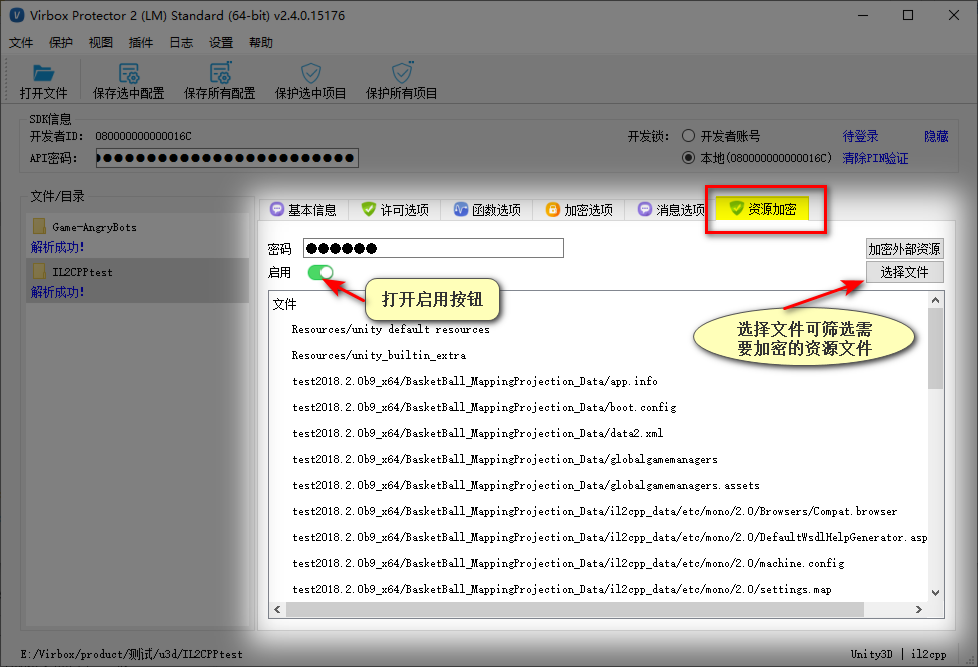Click the 隐藏 link

(x=936, y=136)
